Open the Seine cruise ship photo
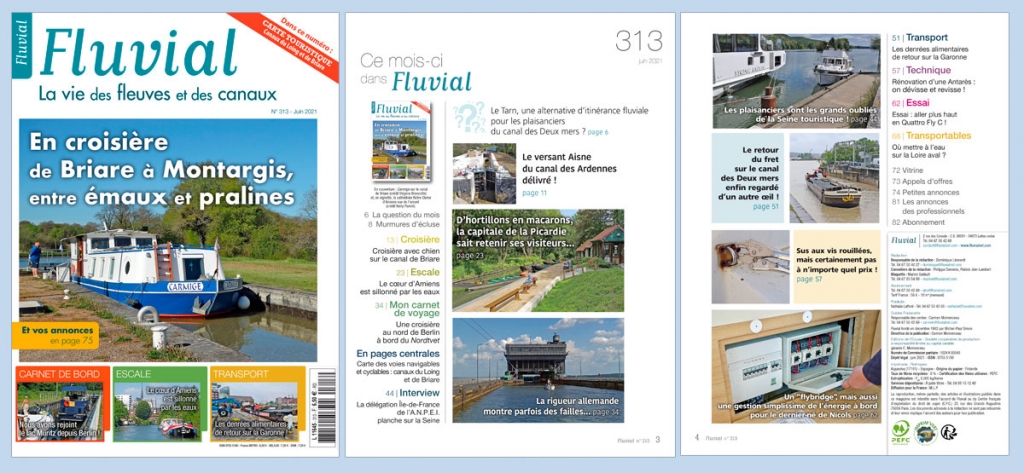Viewport: 1024px width, 473px height. [x=796, y=81]
